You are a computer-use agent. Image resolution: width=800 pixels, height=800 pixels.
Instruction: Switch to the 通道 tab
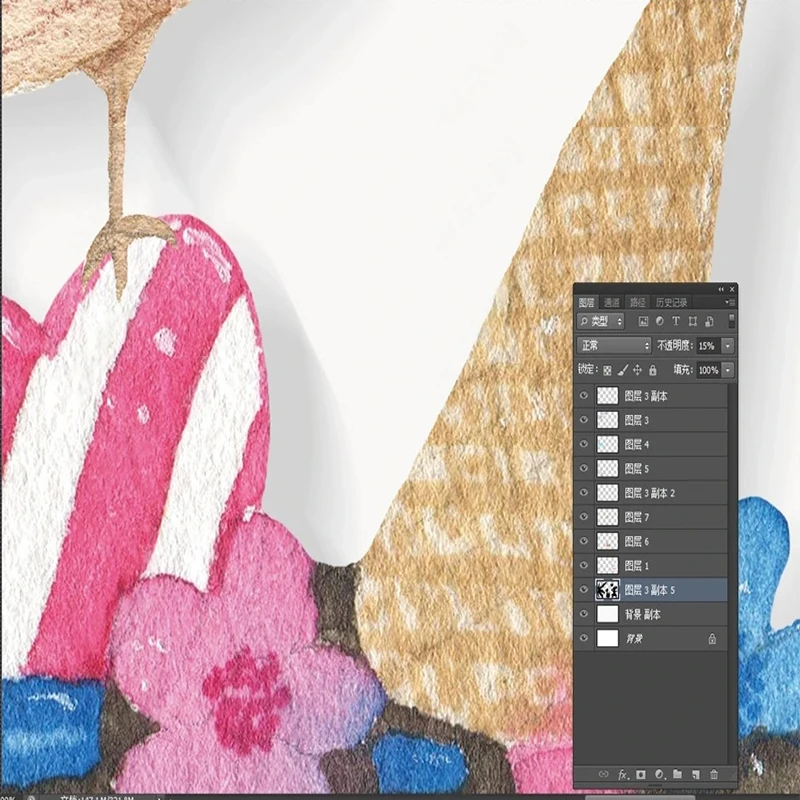click(612, 303)
